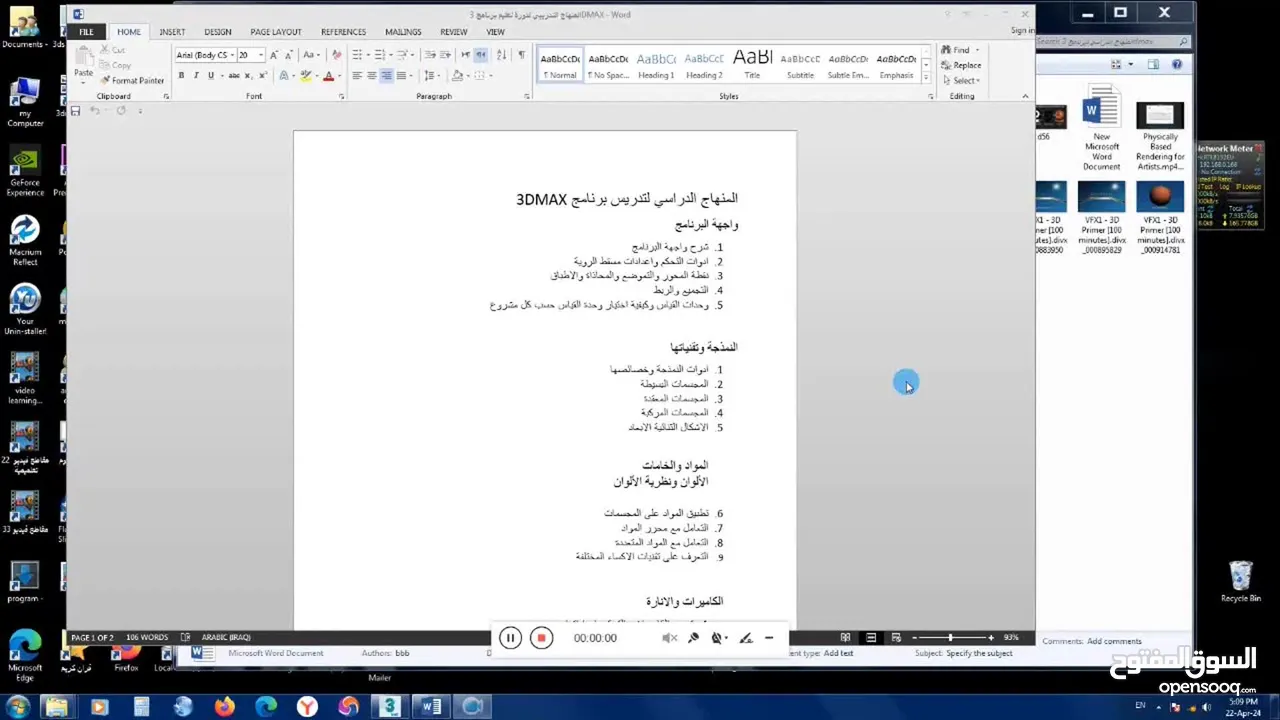The image size is (1280, 720).
Task: Switch to the DESIGN tab
Action: [218, 32]
